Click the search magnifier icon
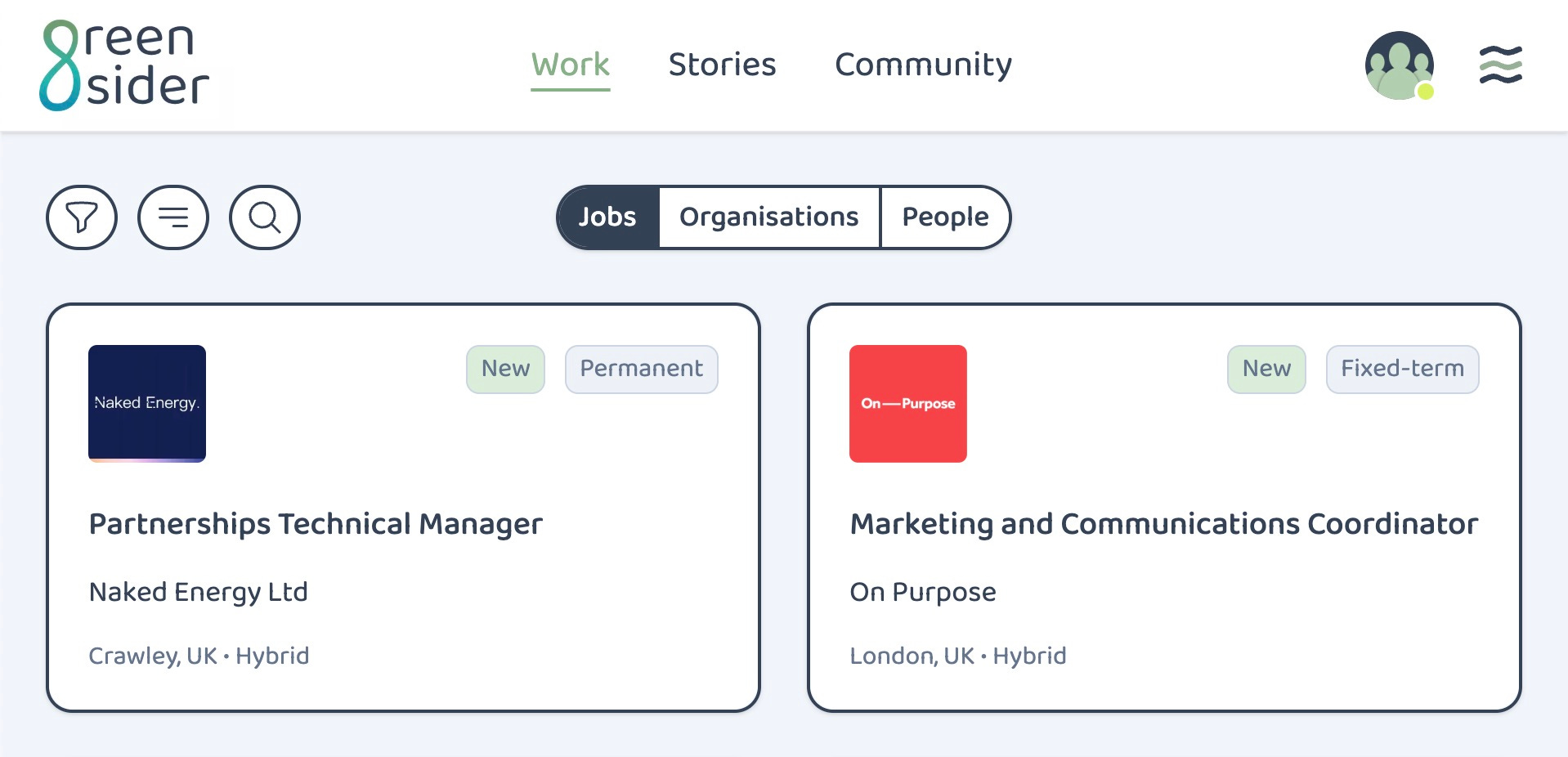 265,217
